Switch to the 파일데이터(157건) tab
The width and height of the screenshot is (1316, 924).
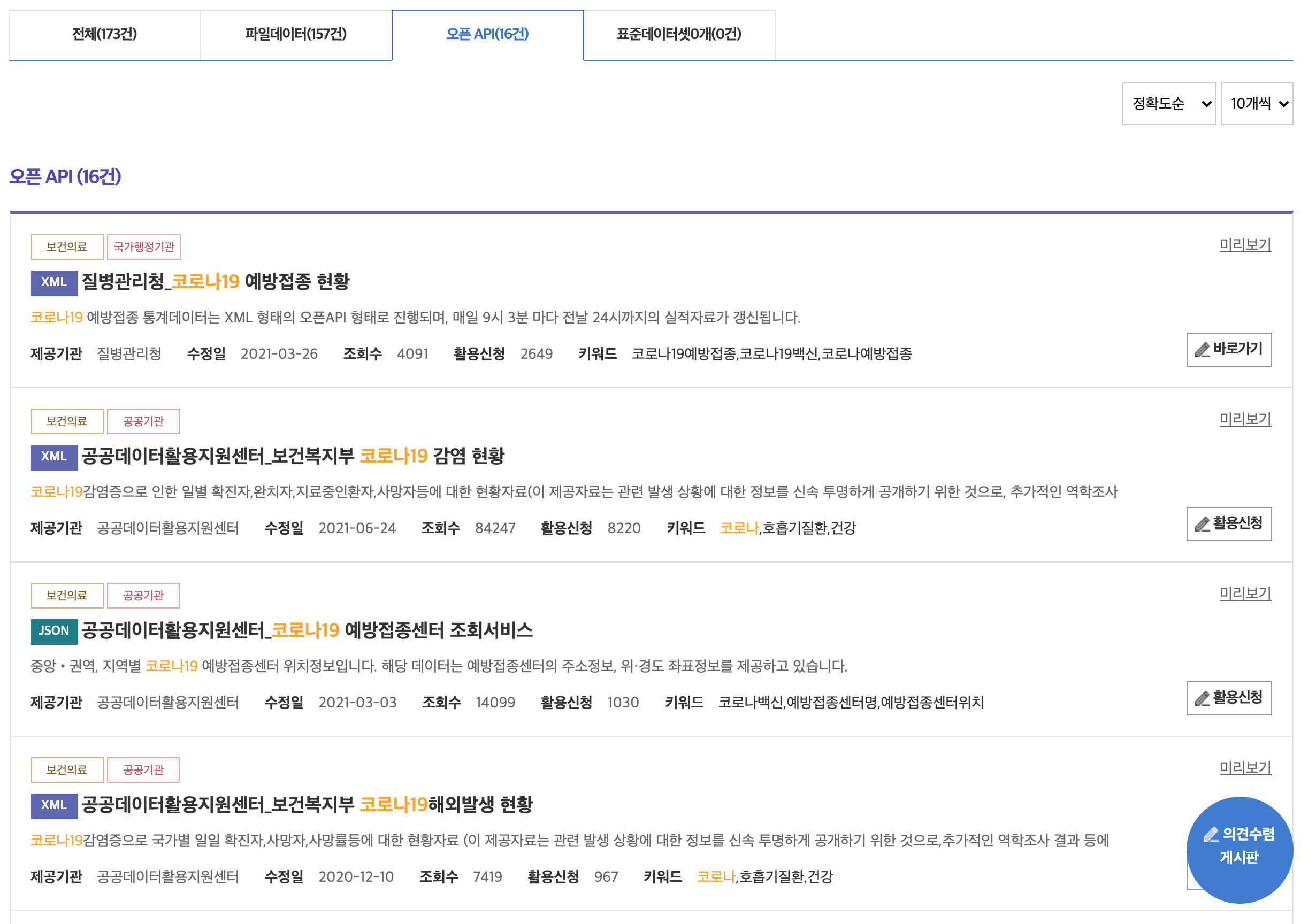(x=296, y=34)
